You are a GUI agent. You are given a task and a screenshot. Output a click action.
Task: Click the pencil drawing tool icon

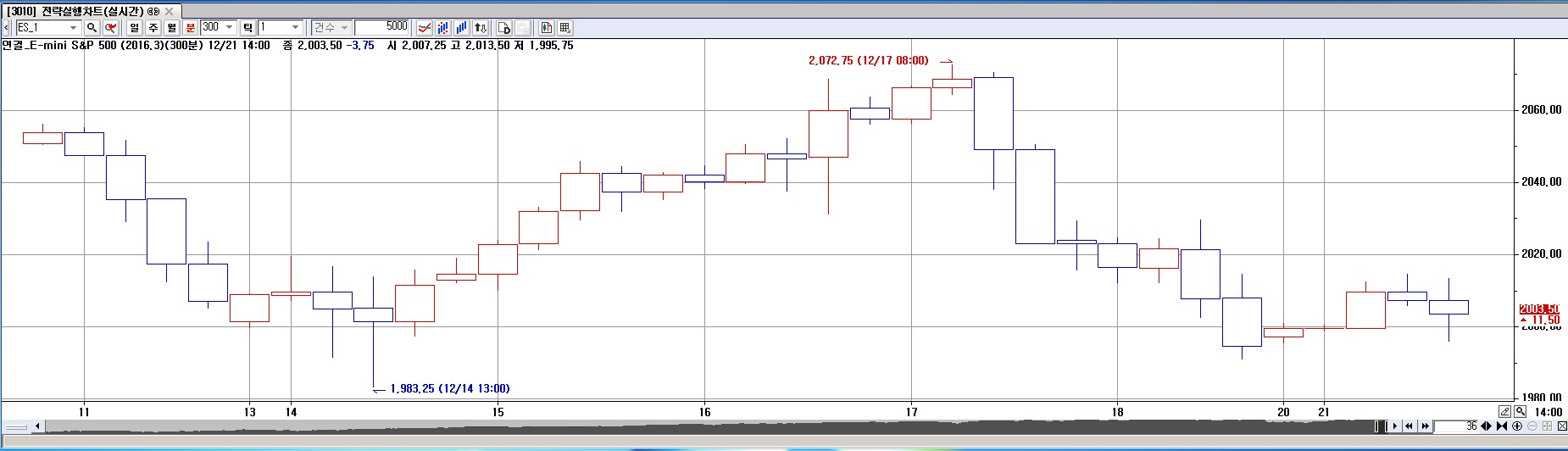pos(1504,411)
